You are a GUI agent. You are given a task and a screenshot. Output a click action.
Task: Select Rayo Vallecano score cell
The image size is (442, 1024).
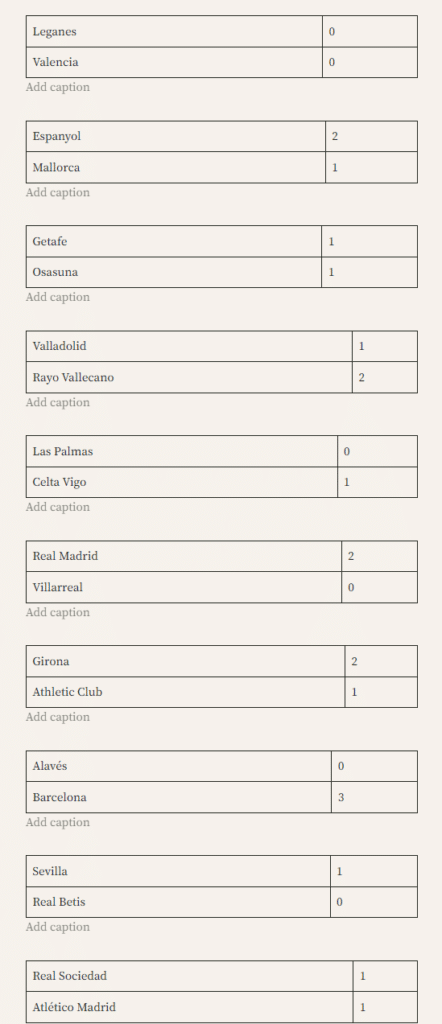pos(385,377)
